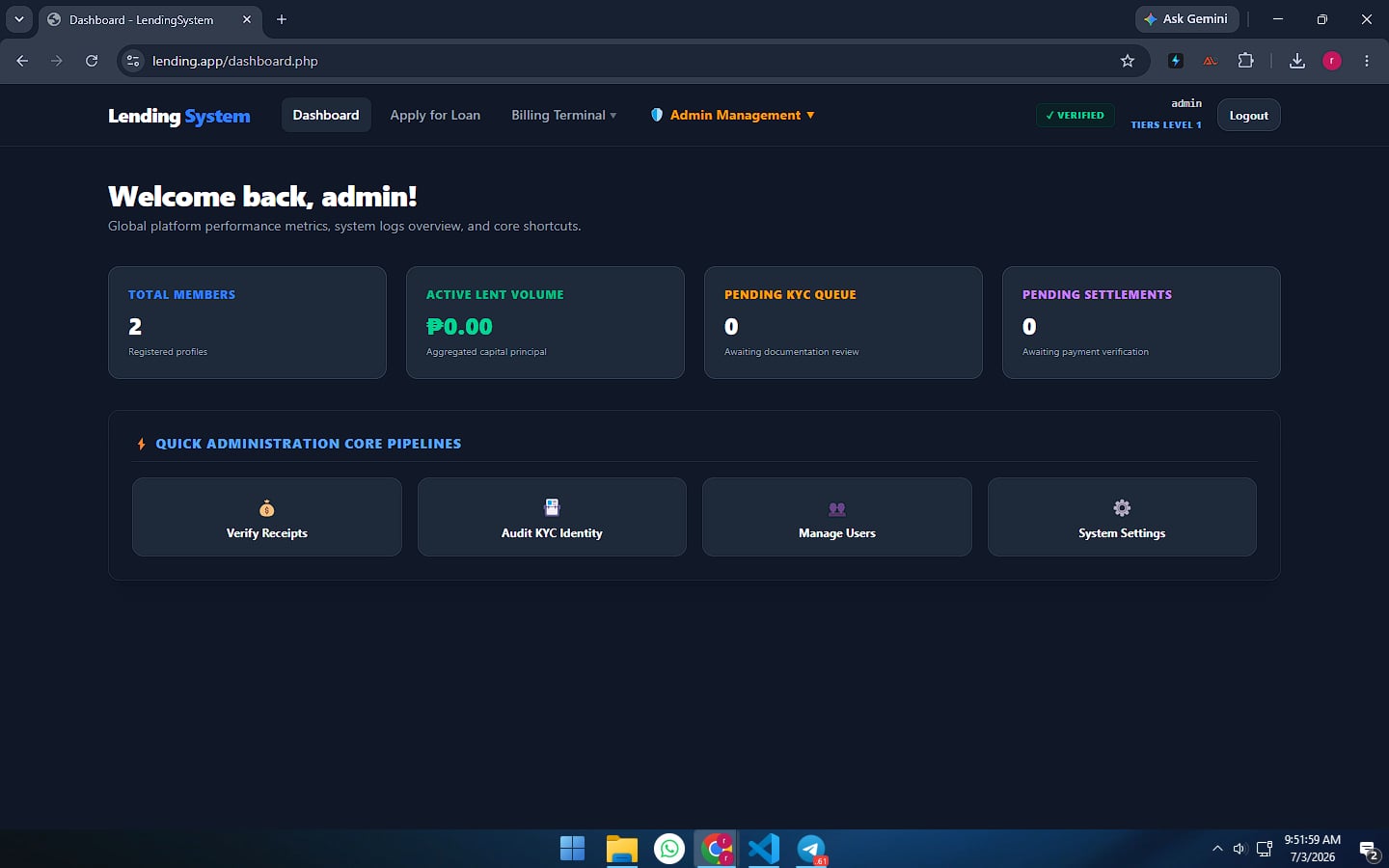Show hidden system tray icons
Viewport: 1389px width, 868px height.
(1217, 849)
